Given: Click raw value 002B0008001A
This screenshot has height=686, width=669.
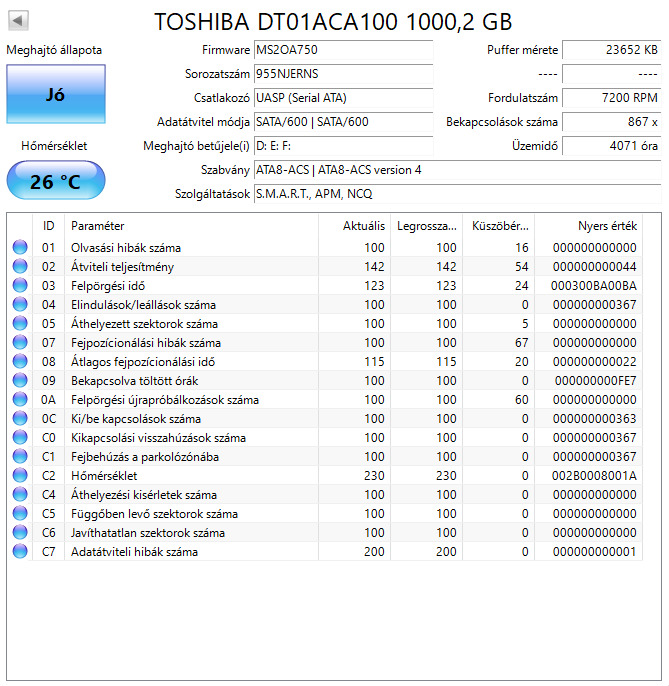Looking at the screenshot, I should 594,476.
